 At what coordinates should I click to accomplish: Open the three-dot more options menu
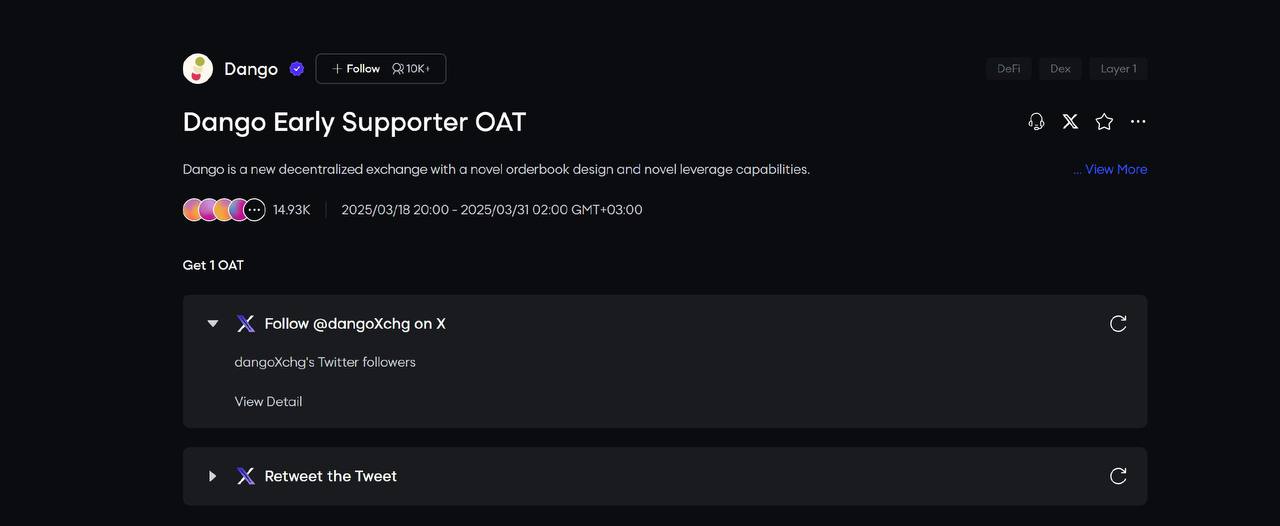coord(1138,122)
